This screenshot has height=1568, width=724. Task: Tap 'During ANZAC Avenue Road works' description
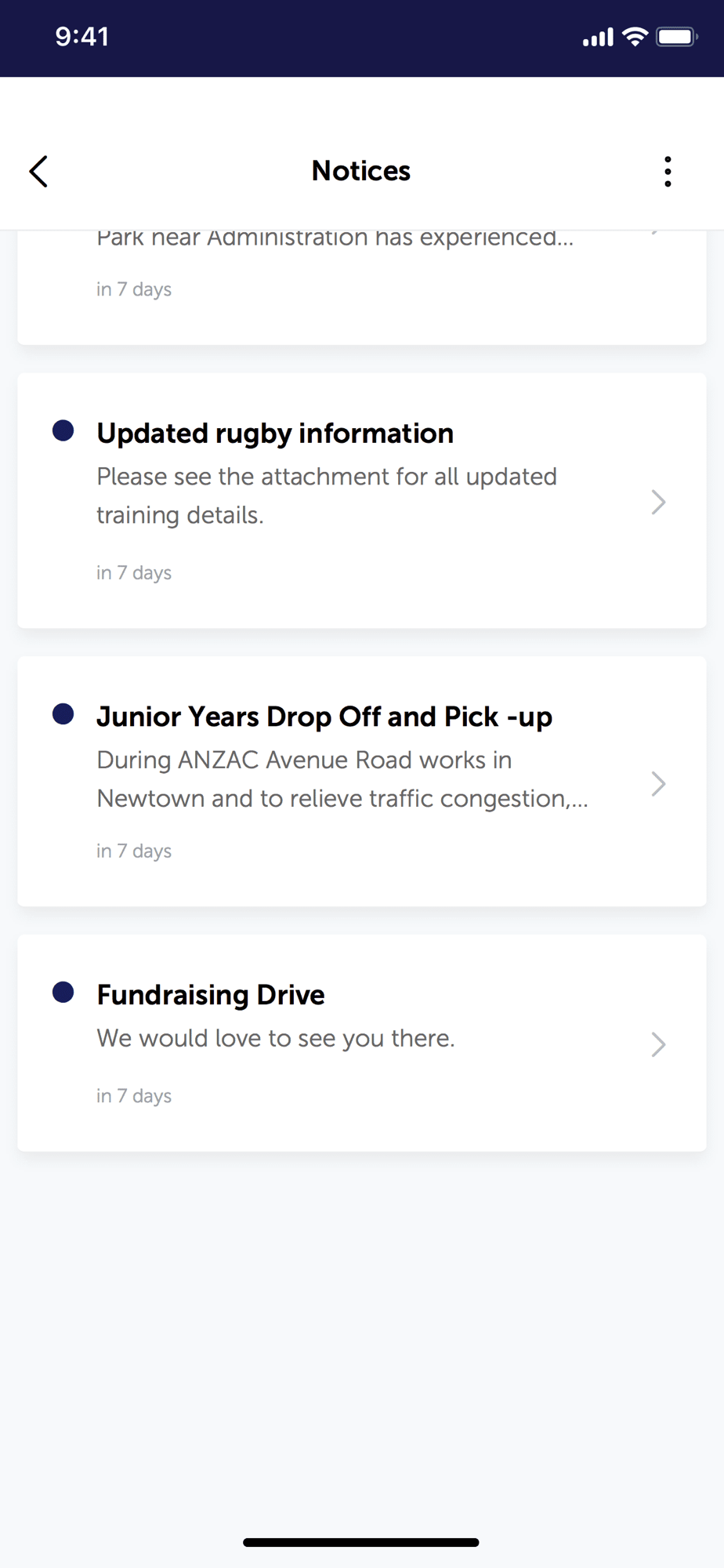pos(342,779)
